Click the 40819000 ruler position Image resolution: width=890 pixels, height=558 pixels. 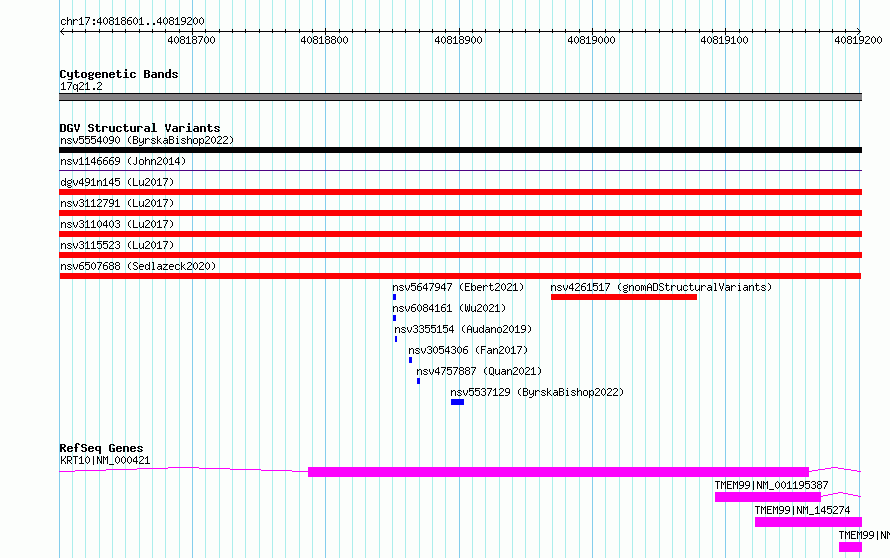(591, 40)
